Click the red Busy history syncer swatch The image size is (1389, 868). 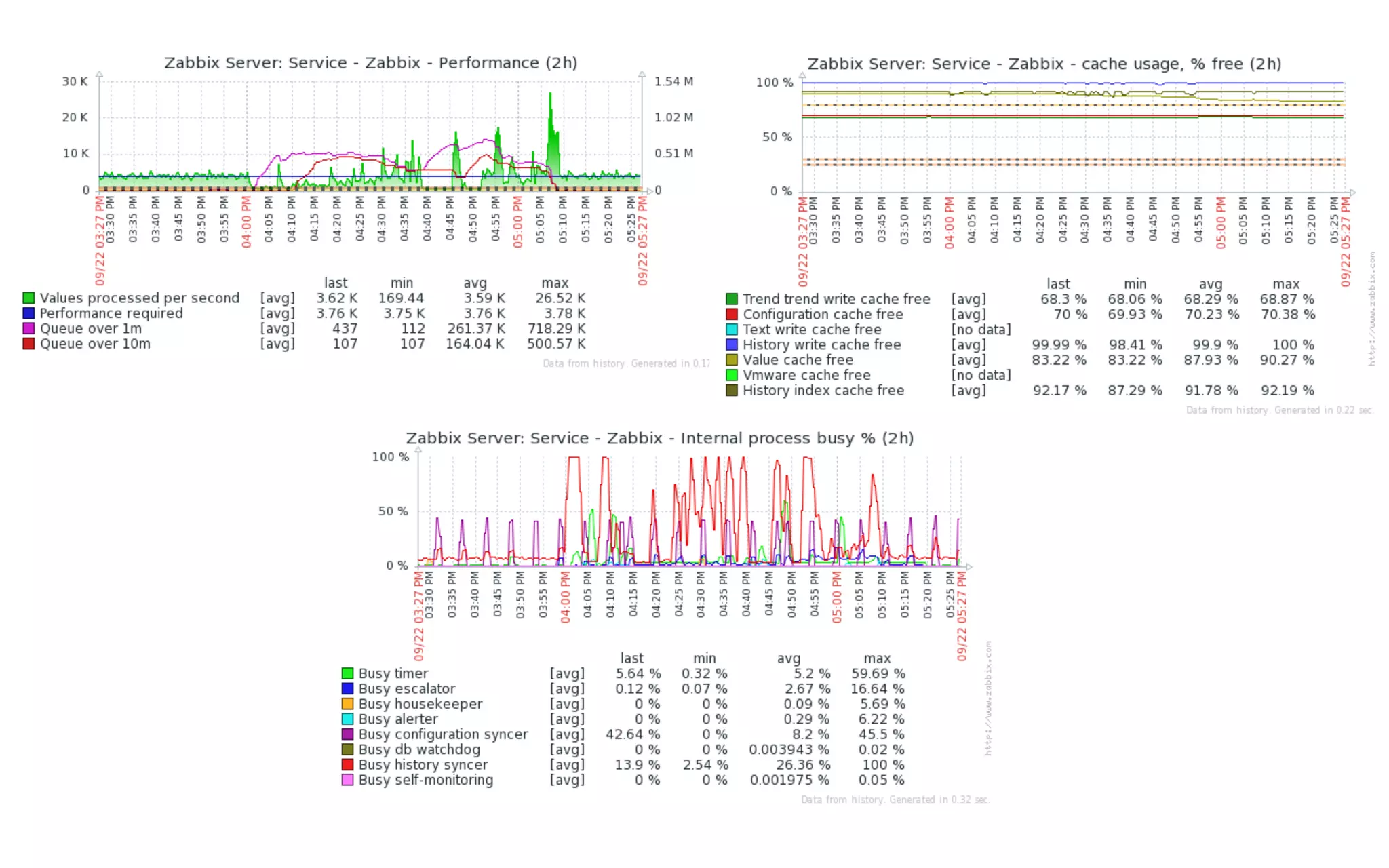(348, 765)
